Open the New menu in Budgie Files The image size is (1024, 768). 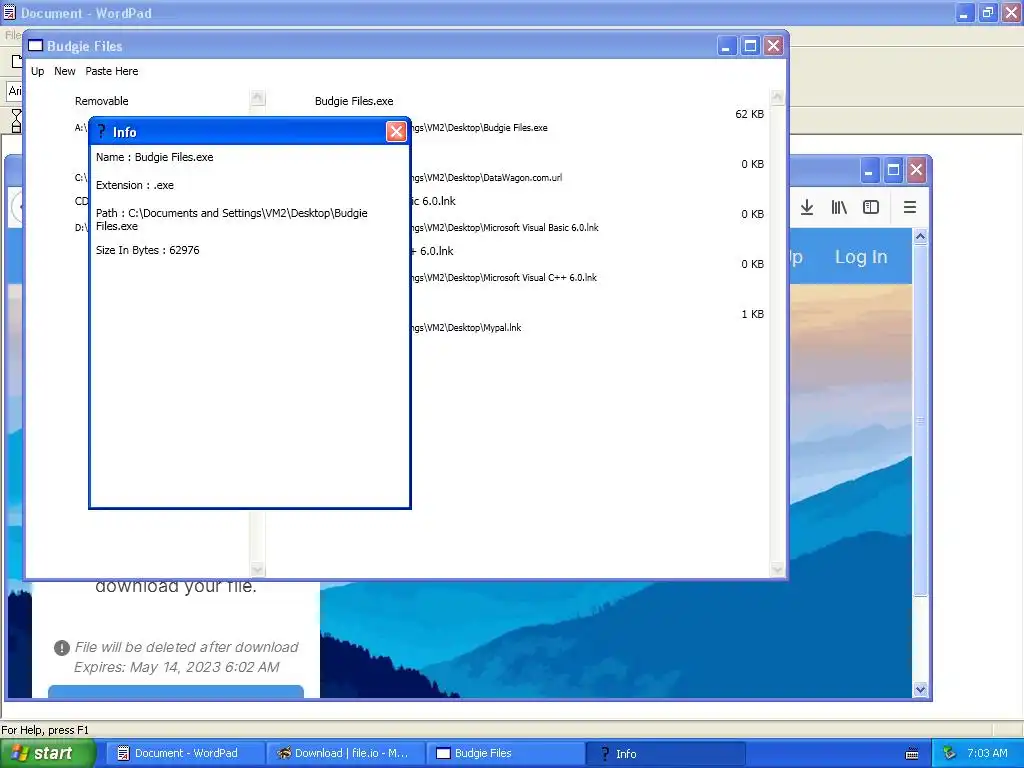click(65, 71)
